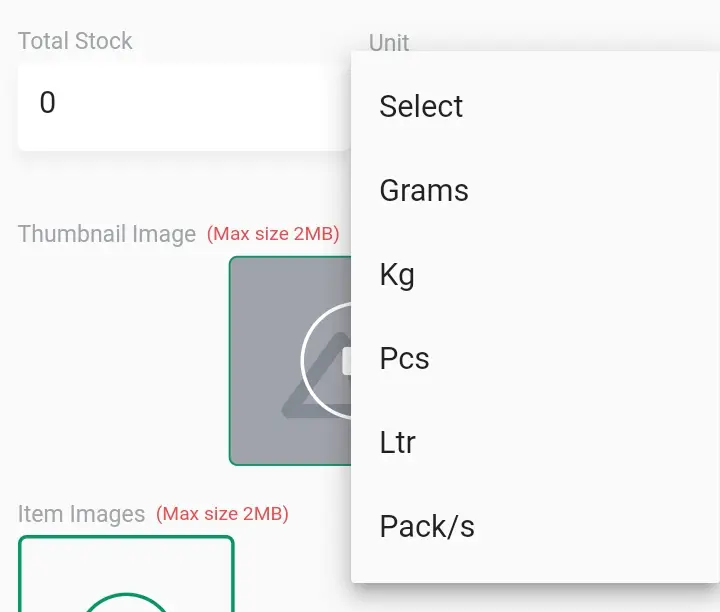Click the mountain triangle image placeholder icon

317,374
